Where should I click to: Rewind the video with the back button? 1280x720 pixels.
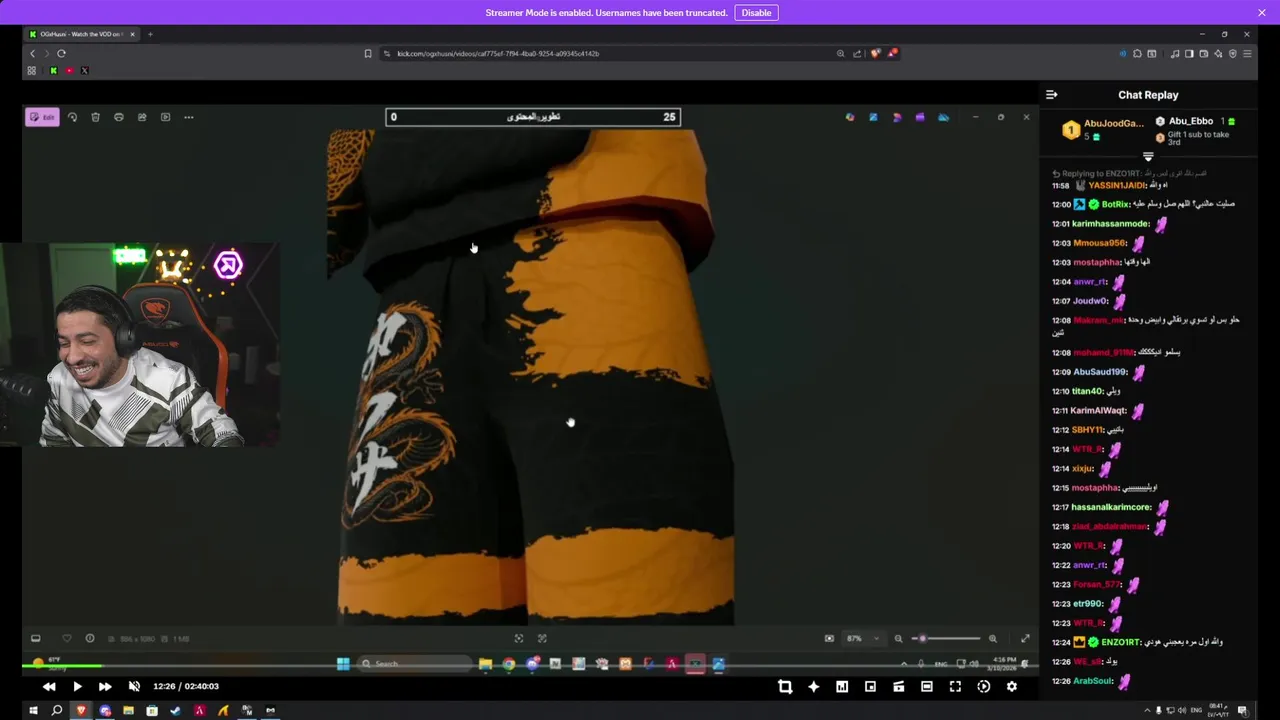[x=49, y=686]
